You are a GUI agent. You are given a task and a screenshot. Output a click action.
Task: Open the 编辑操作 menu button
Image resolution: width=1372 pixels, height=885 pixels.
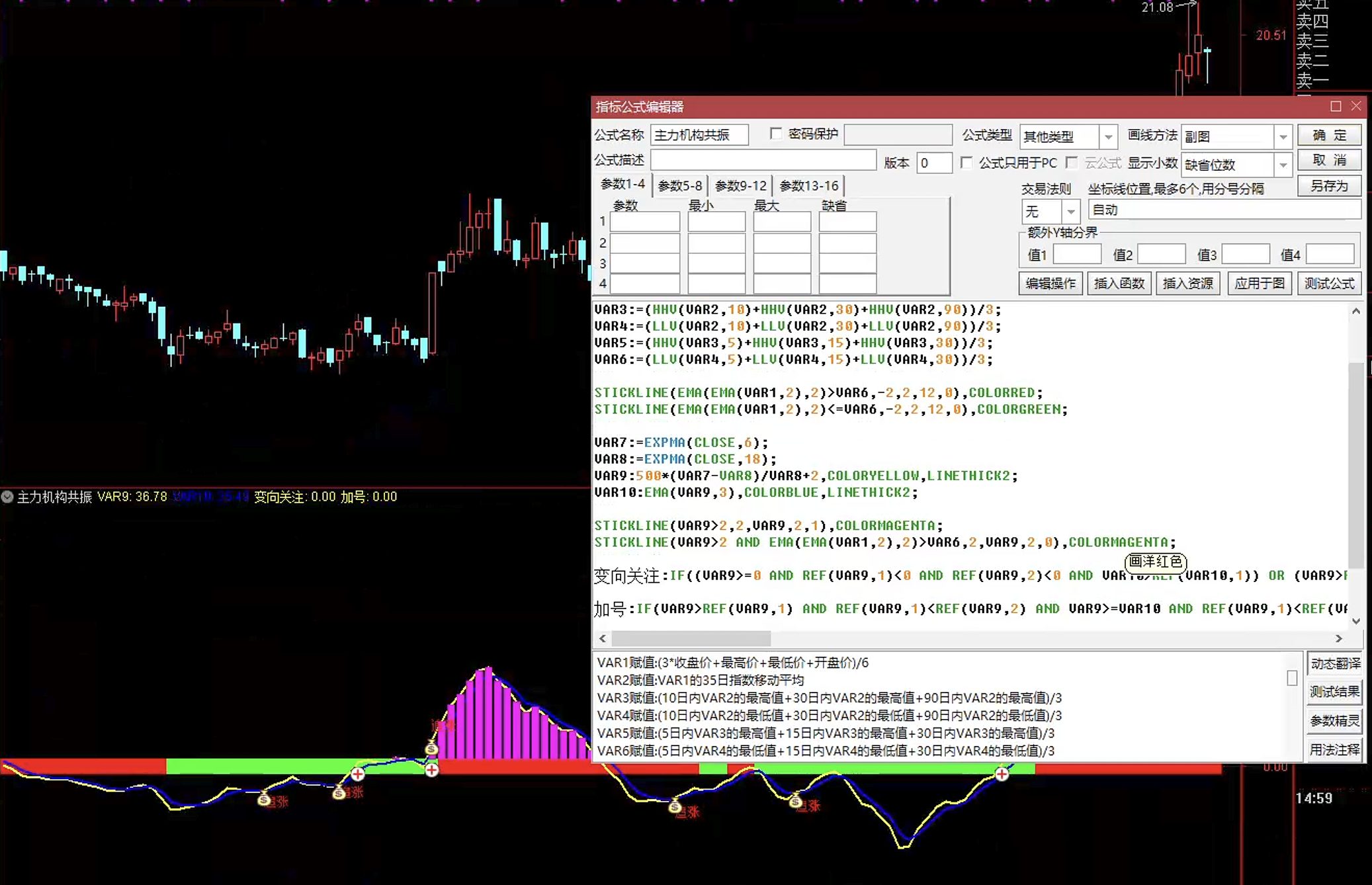[1050, 284]
